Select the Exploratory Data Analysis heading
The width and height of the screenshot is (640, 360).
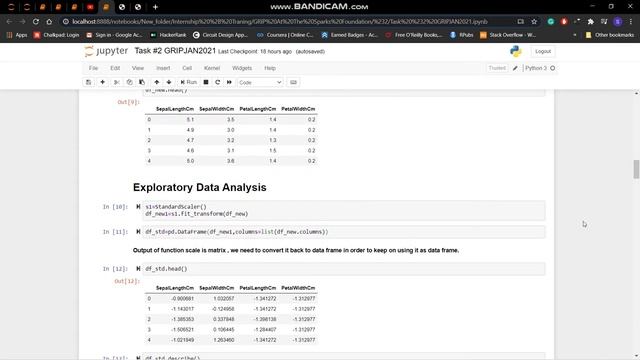(x=200, y=187)
